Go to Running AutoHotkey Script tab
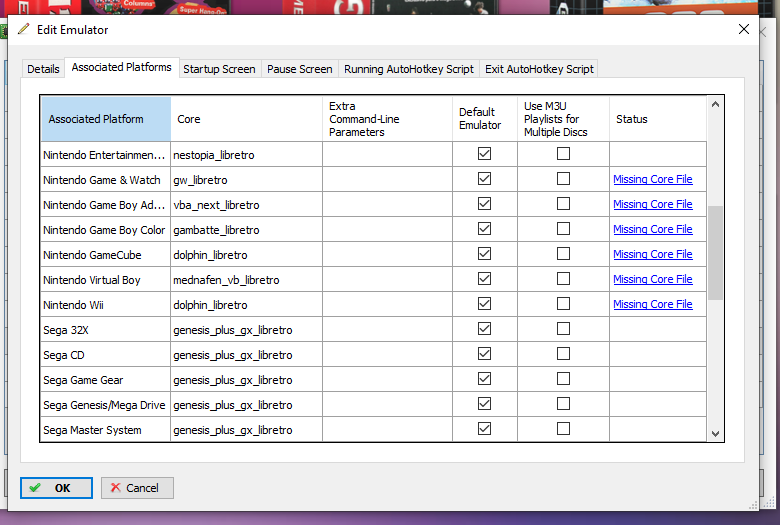The height and width of the screenshot is (525, 780). point(409,69)
